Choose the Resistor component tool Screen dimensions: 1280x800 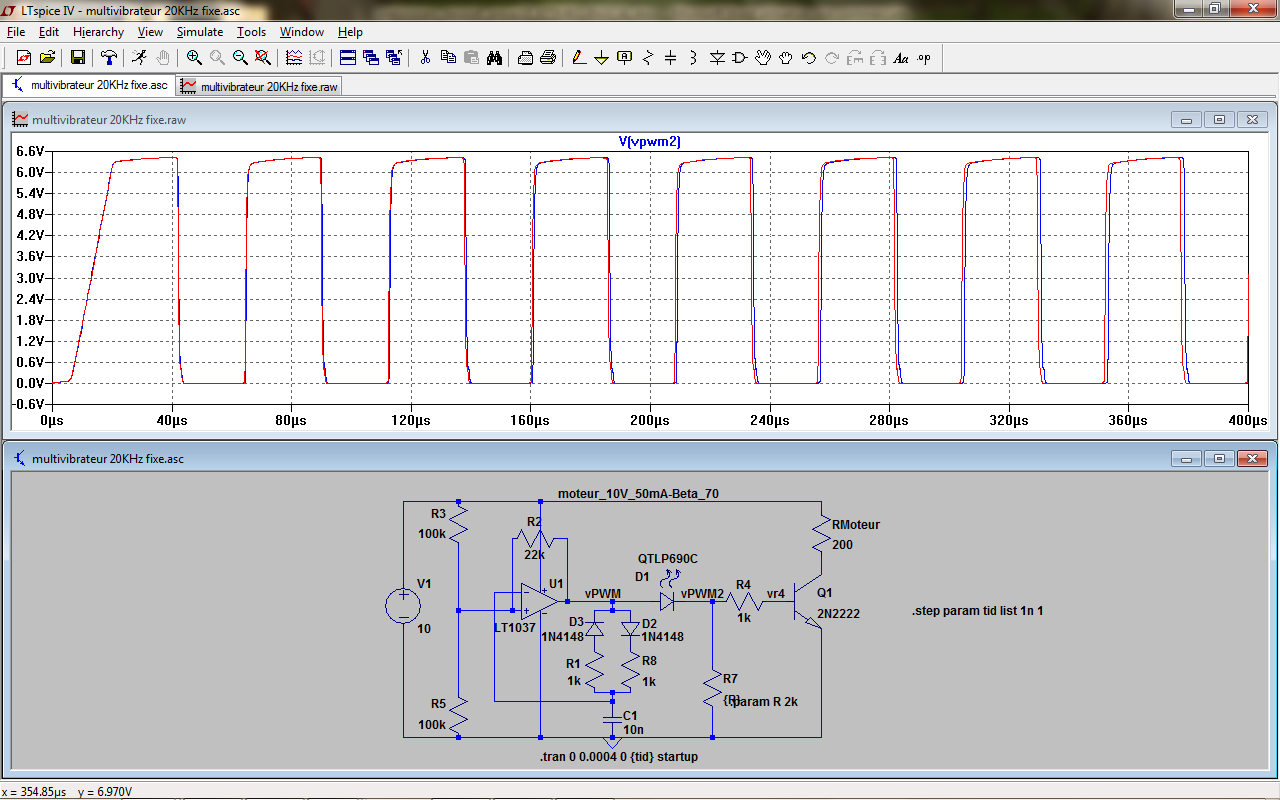pyautogui.click(x=648, y=58)
